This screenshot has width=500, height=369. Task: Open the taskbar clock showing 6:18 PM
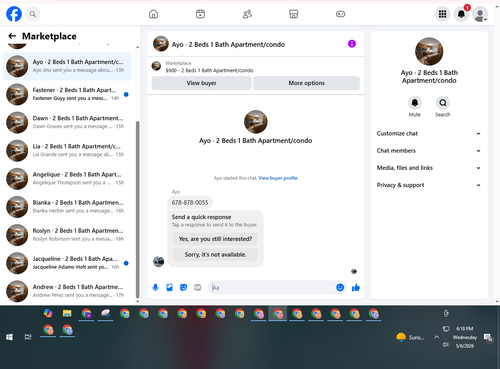click(x=465, y=337)
